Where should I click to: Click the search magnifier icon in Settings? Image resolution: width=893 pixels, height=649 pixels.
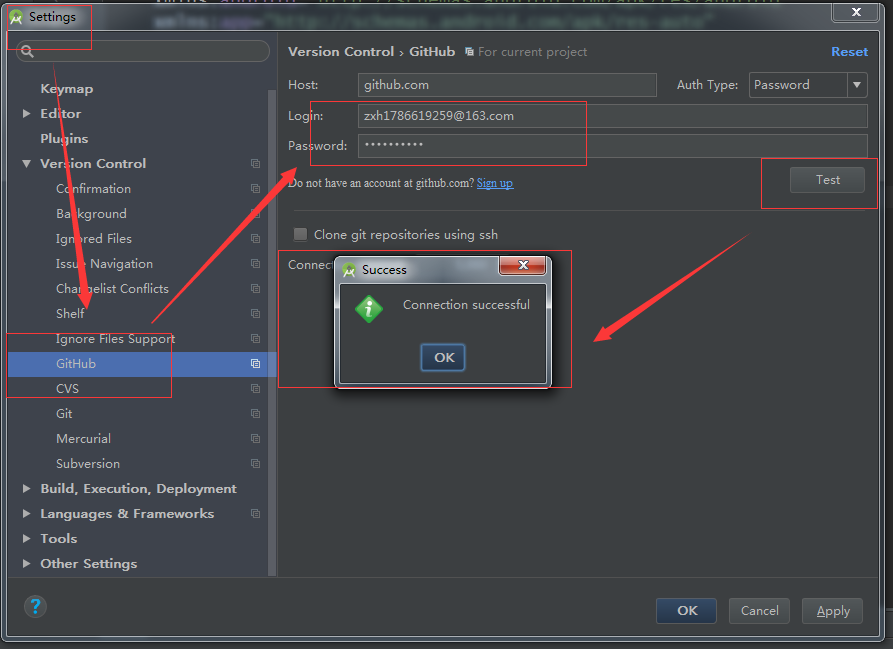[x=27, y=52]
